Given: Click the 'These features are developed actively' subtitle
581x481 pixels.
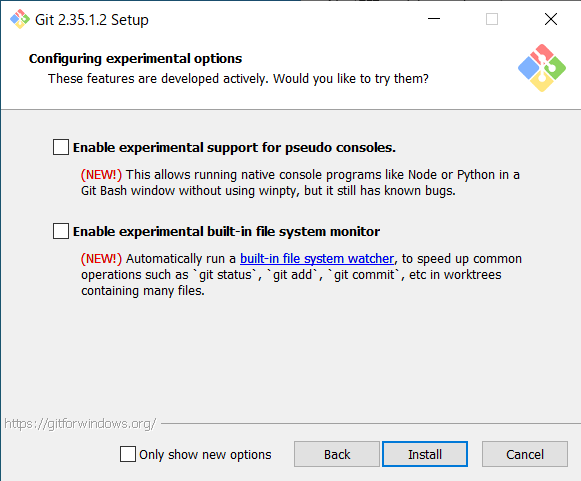Looking at the screenshot, I should tap(238, 79).
